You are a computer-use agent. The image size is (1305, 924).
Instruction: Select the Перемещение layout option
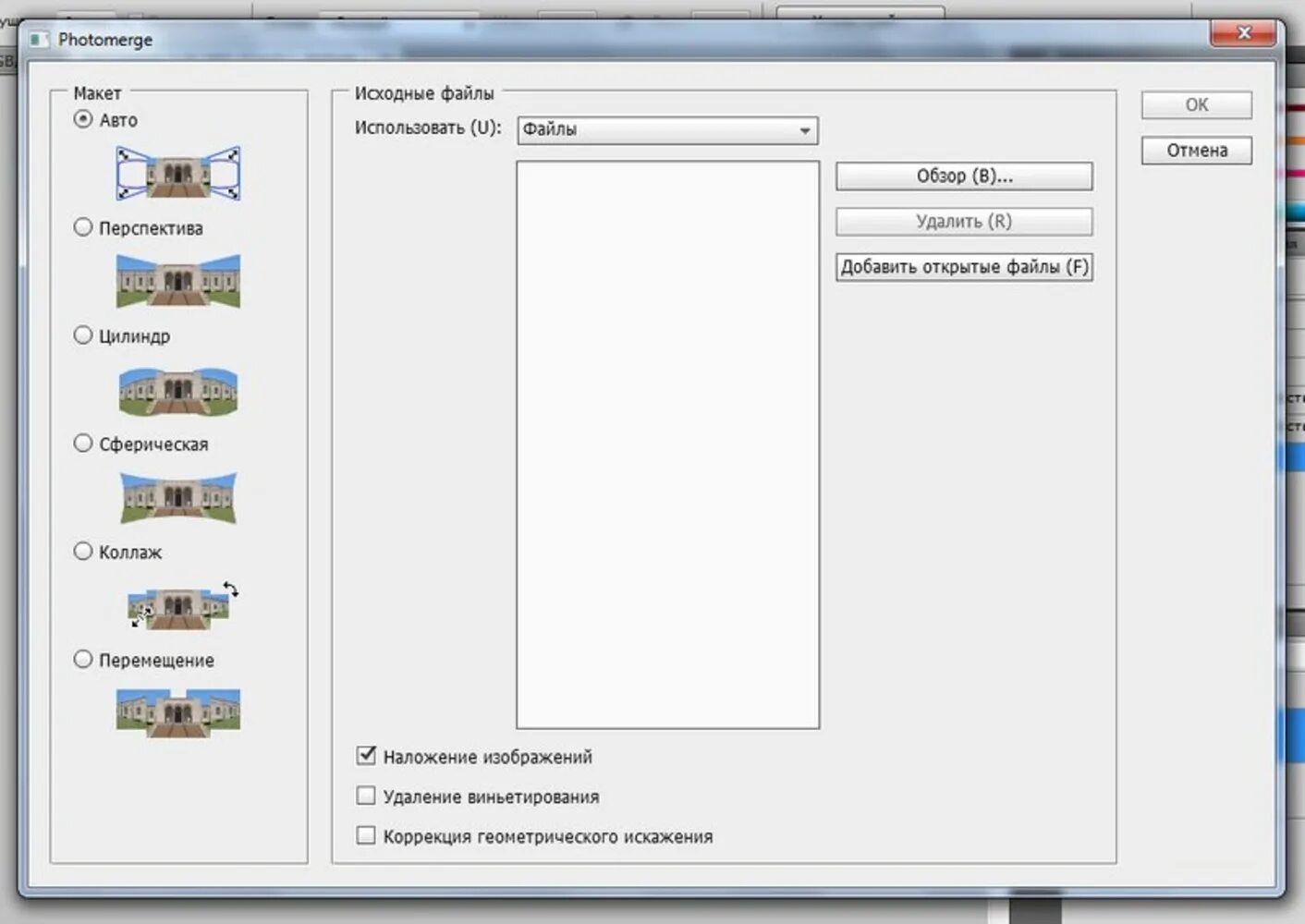(x=83, y=660)
